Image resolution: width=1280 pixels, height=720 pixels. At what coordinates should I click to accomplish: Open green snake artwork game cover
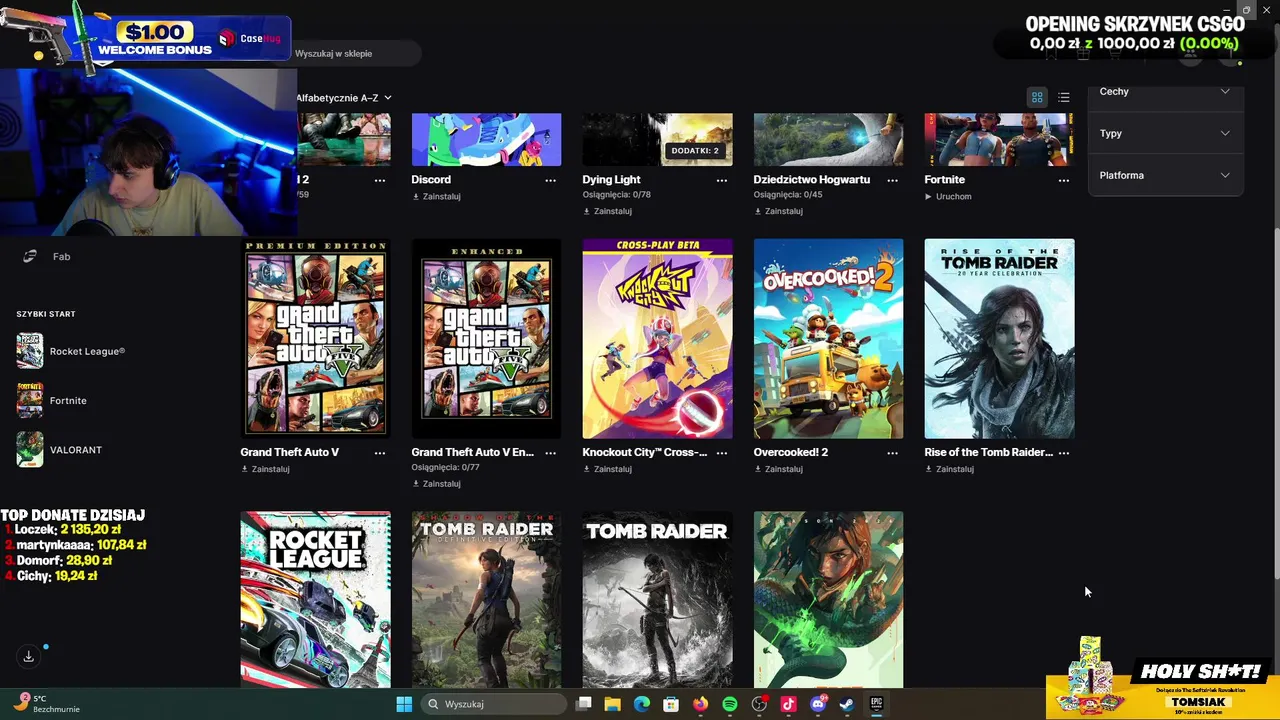coord(828,600)
